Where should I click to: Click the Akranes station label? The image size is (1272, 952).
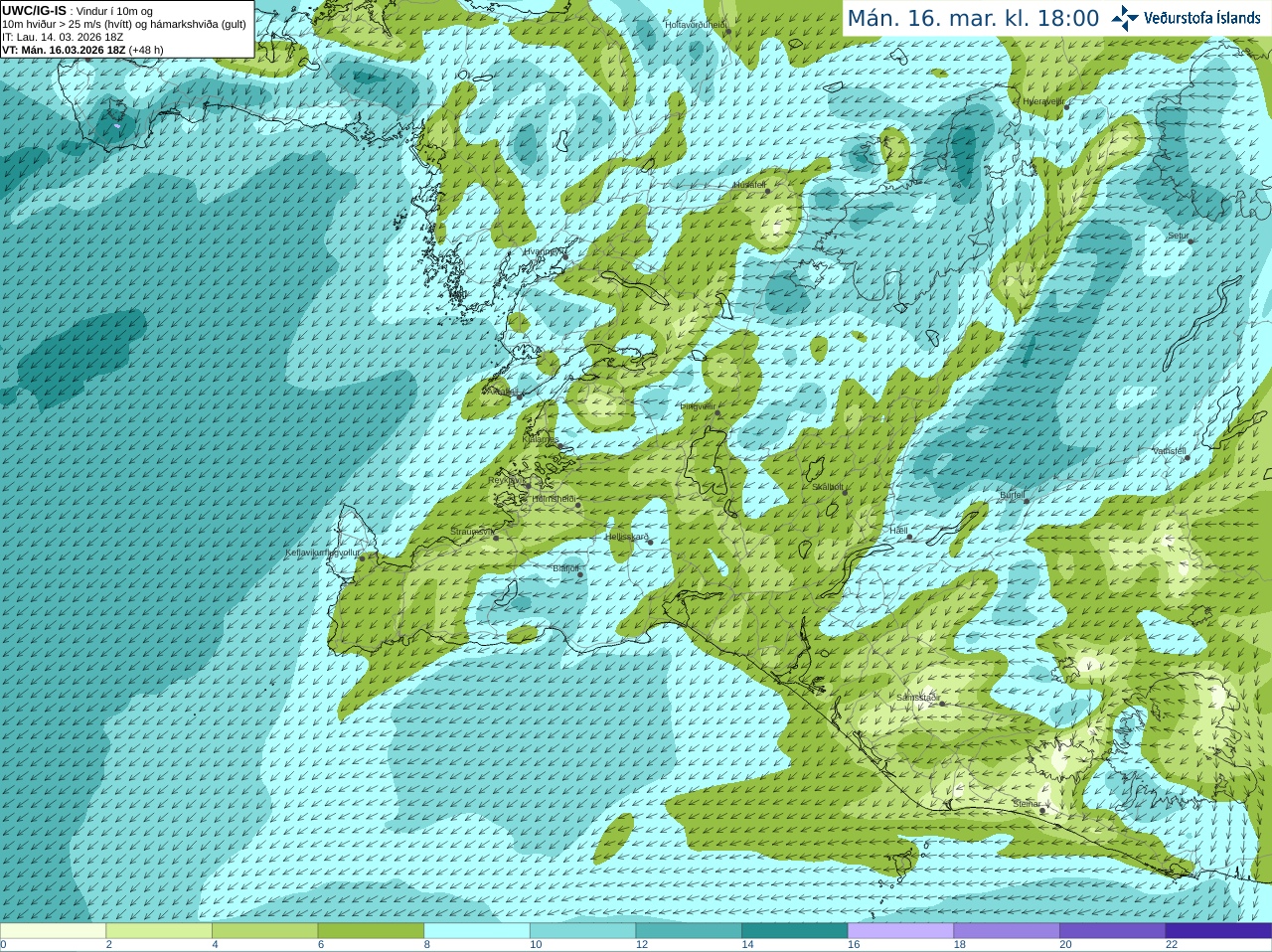pyautogui.click(x=501, y=392)
